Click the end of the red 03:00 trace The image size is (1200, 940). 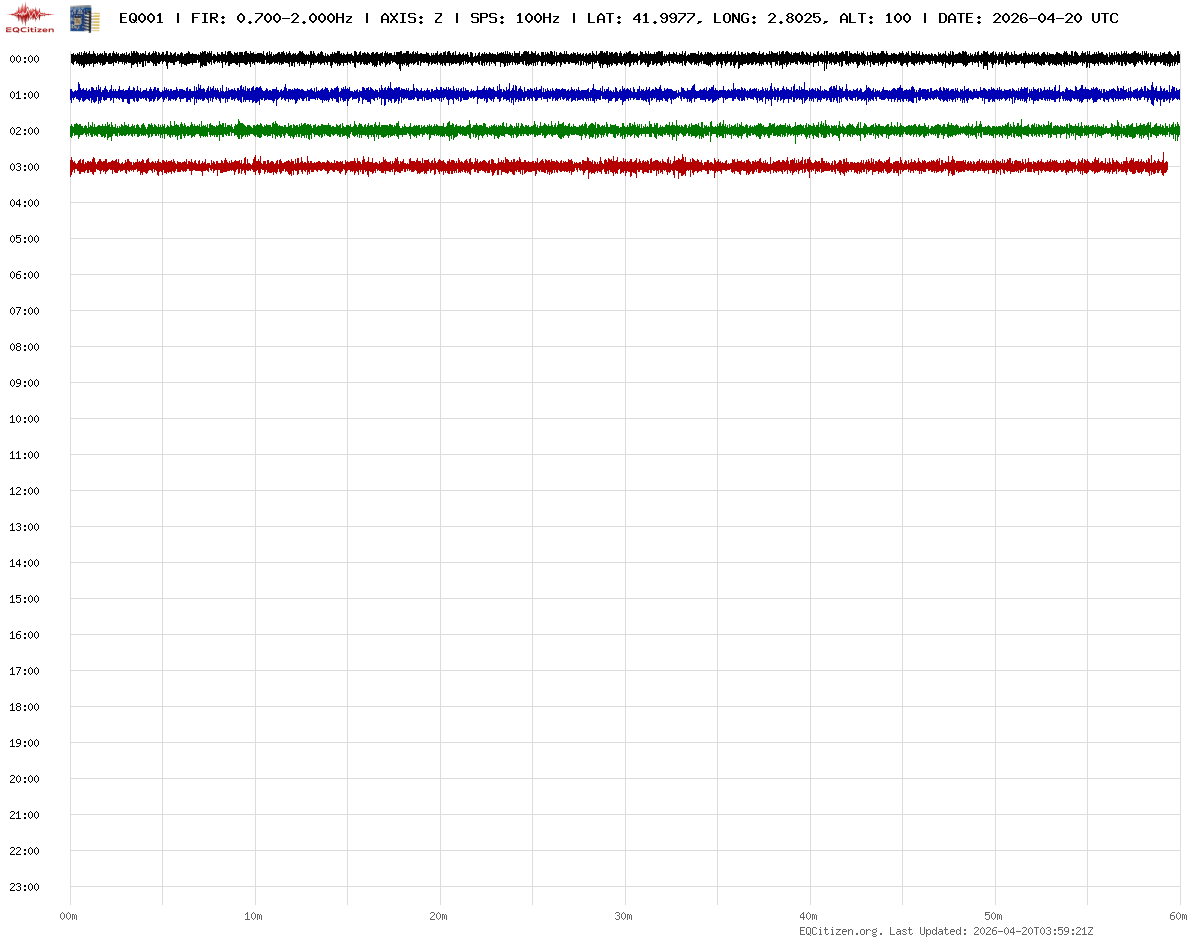click(x=1165, y=166)
